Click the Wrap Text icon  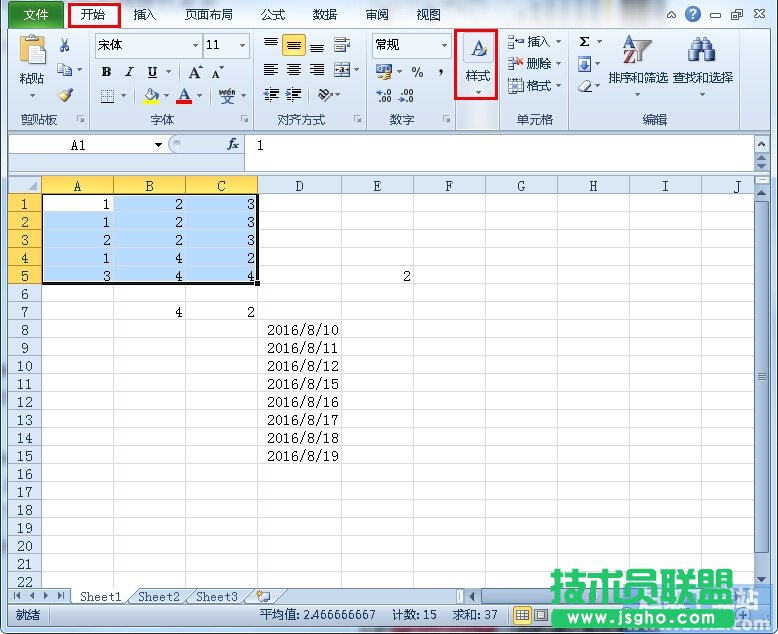(x=341, y=45)
